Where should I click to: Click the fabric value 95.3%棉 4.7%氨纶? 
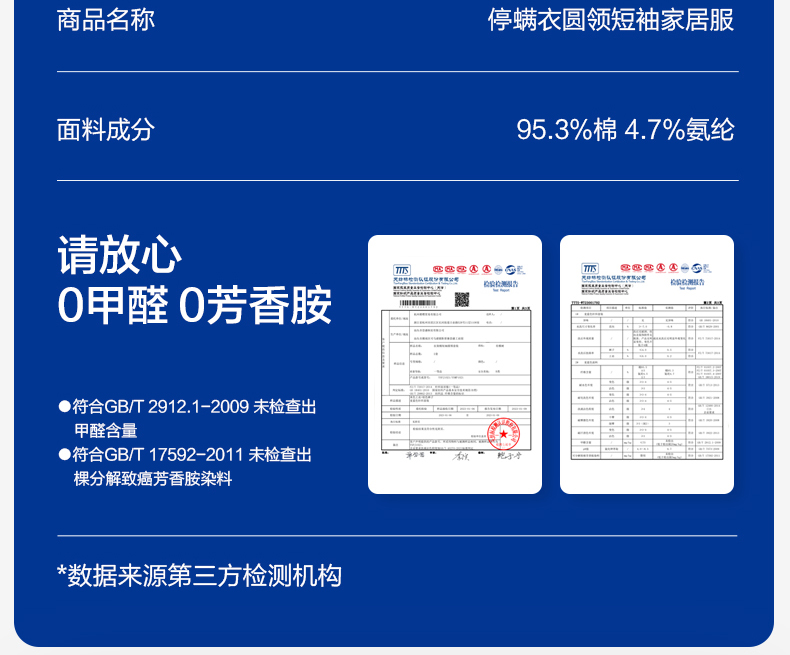[x=625, y=129]
